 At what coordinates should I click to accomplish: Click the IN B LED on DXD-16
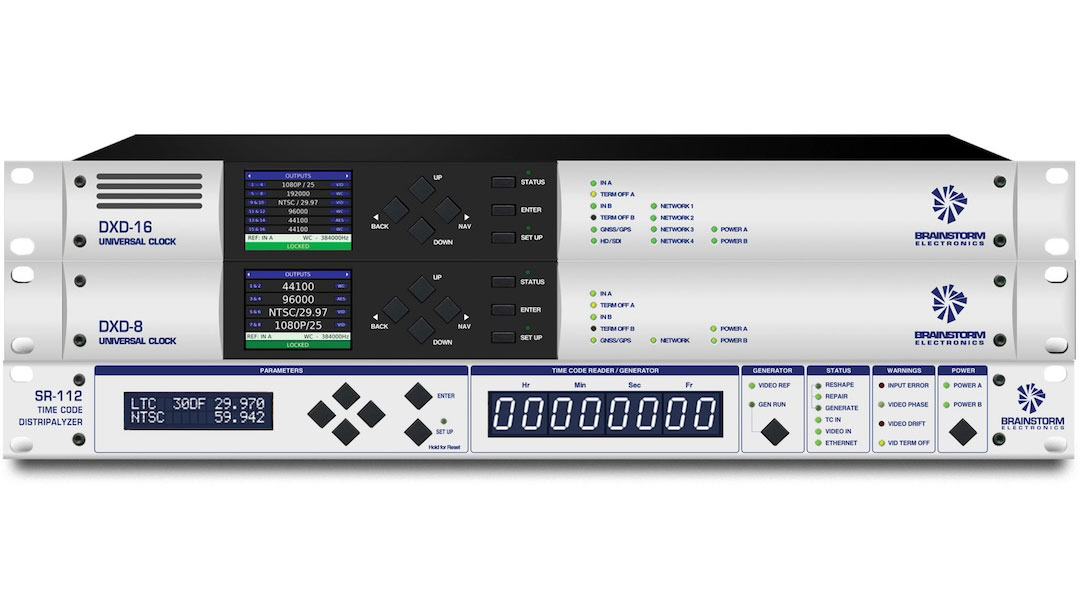click(x=593, y=206)
